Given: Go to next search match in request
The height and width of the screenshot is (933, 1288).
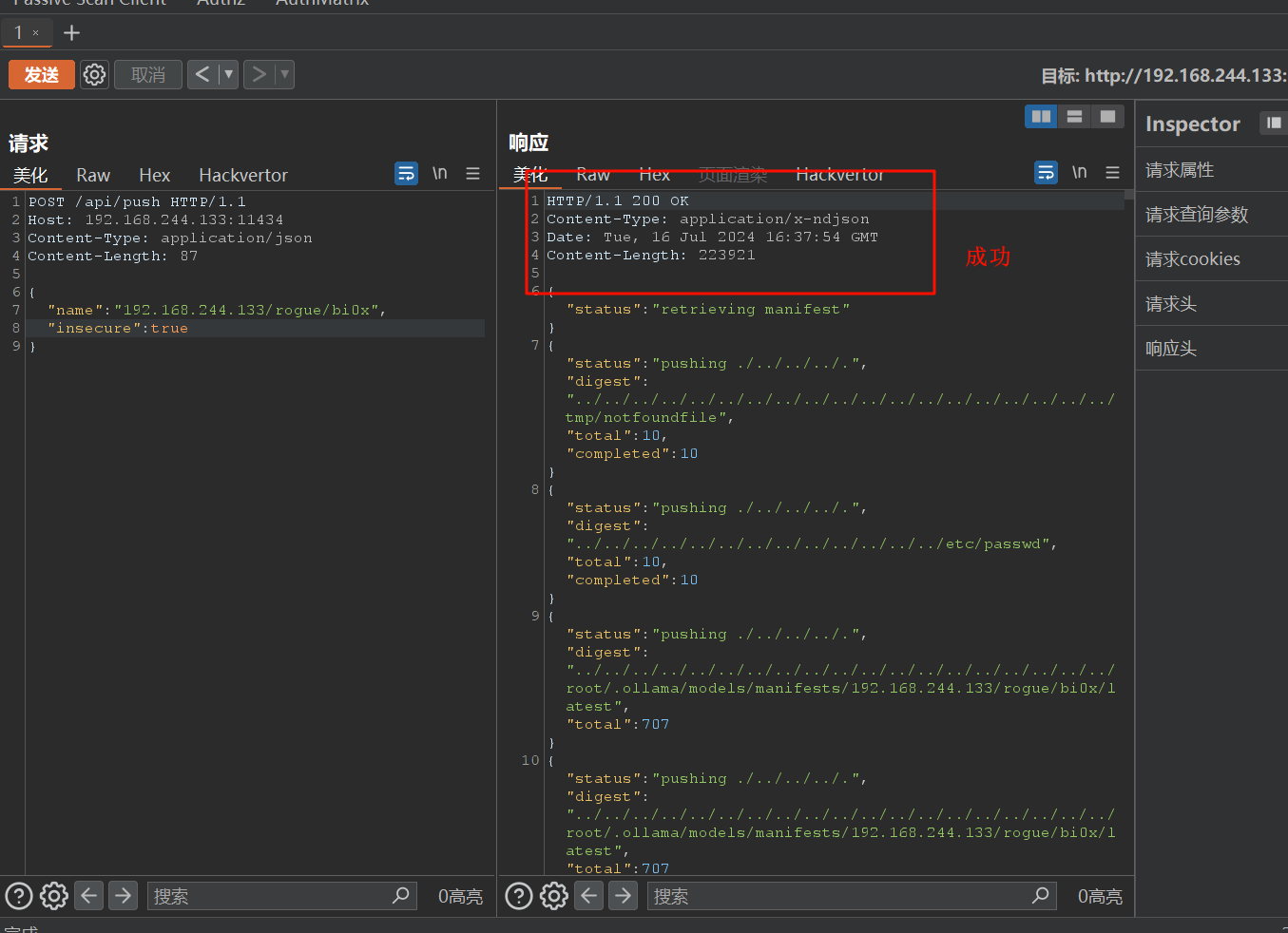Looking at the screenshot, I should click(x=123, y=895).
